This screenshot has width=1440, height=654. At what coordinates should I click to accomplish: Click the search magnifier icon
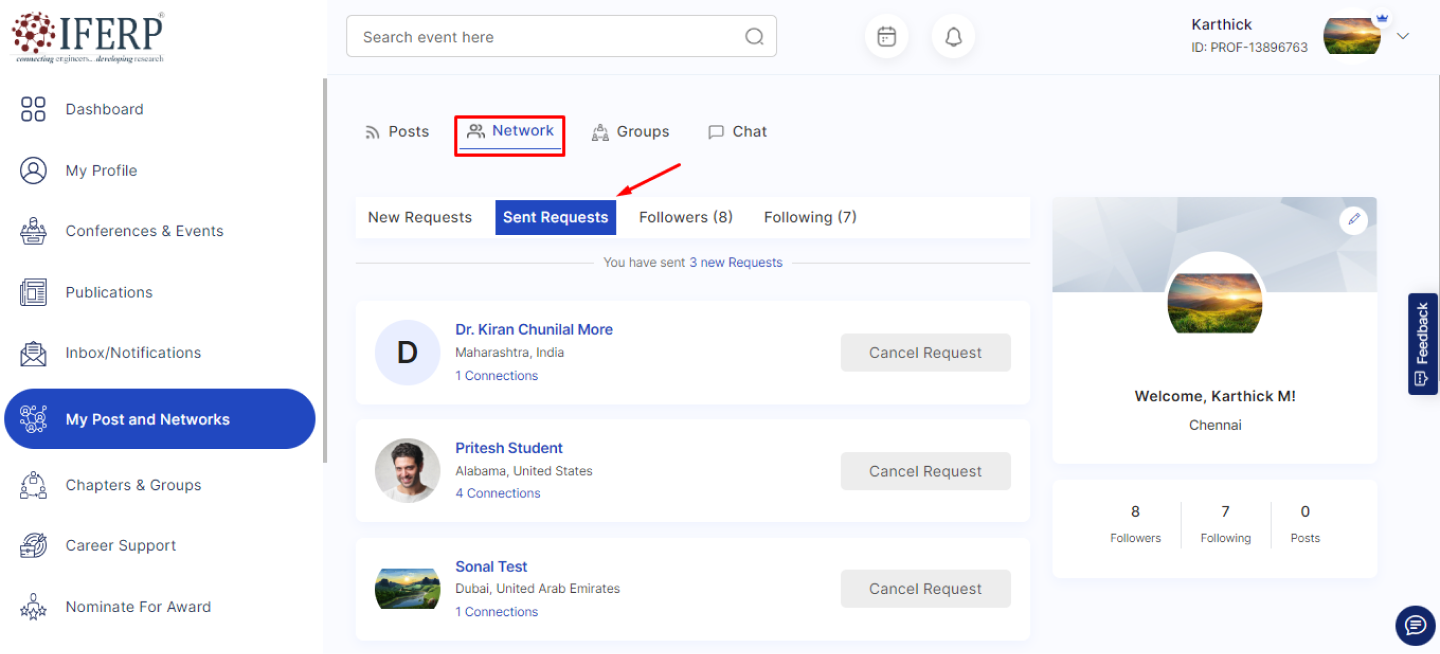[x=754, y=37]
